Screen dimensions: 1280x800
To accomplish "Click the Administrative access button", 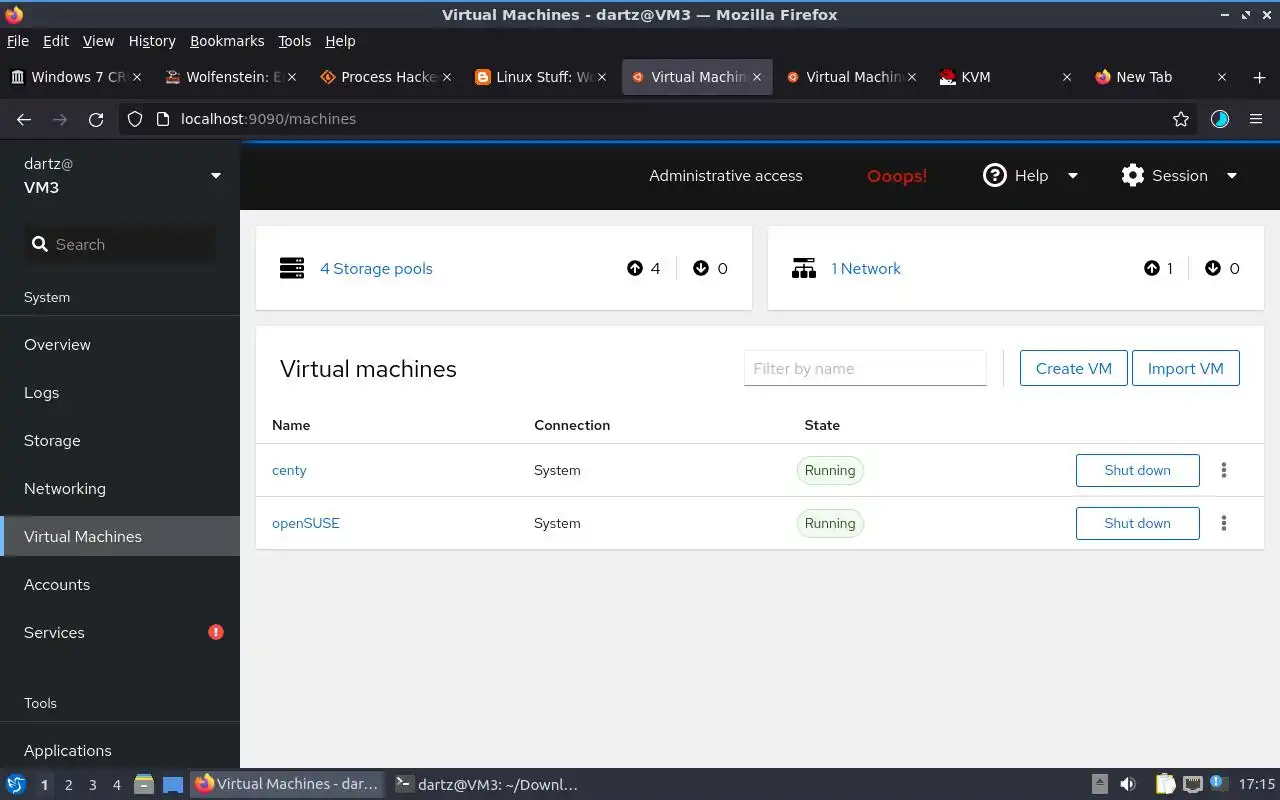I will click(726, 176).
